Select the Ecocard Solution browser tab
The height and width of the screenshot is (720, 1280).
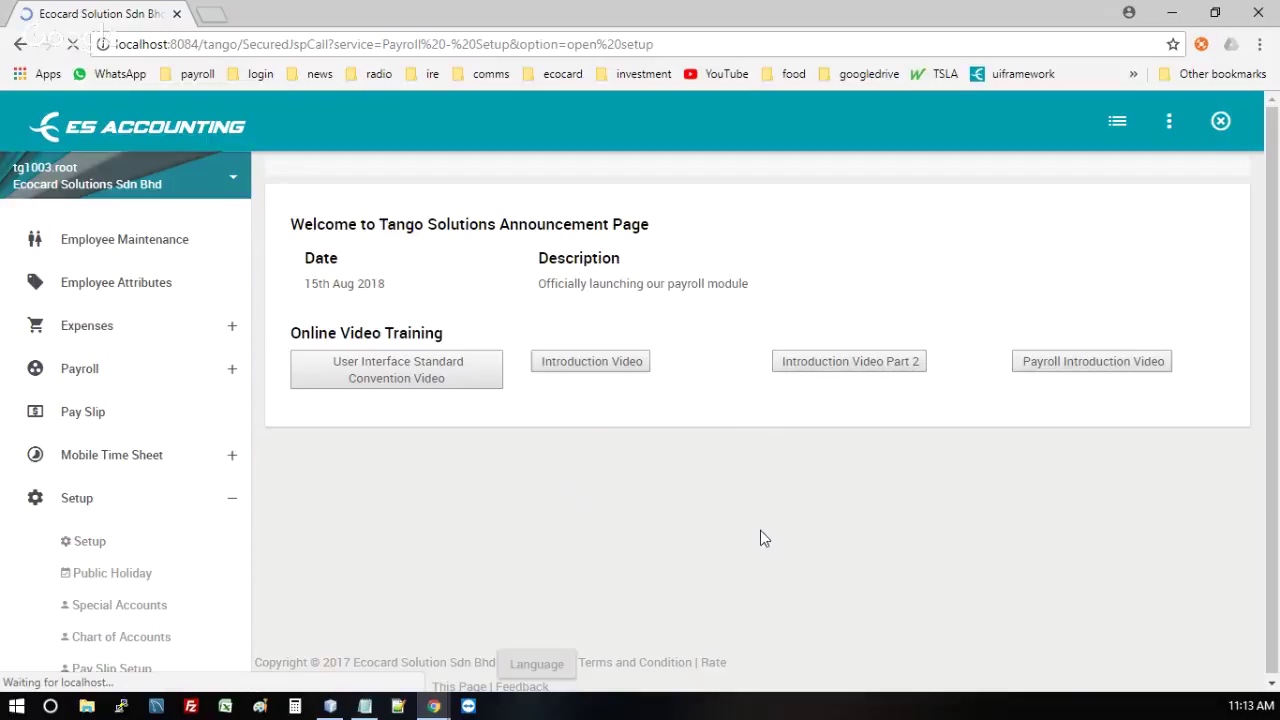tap(100, 14)
